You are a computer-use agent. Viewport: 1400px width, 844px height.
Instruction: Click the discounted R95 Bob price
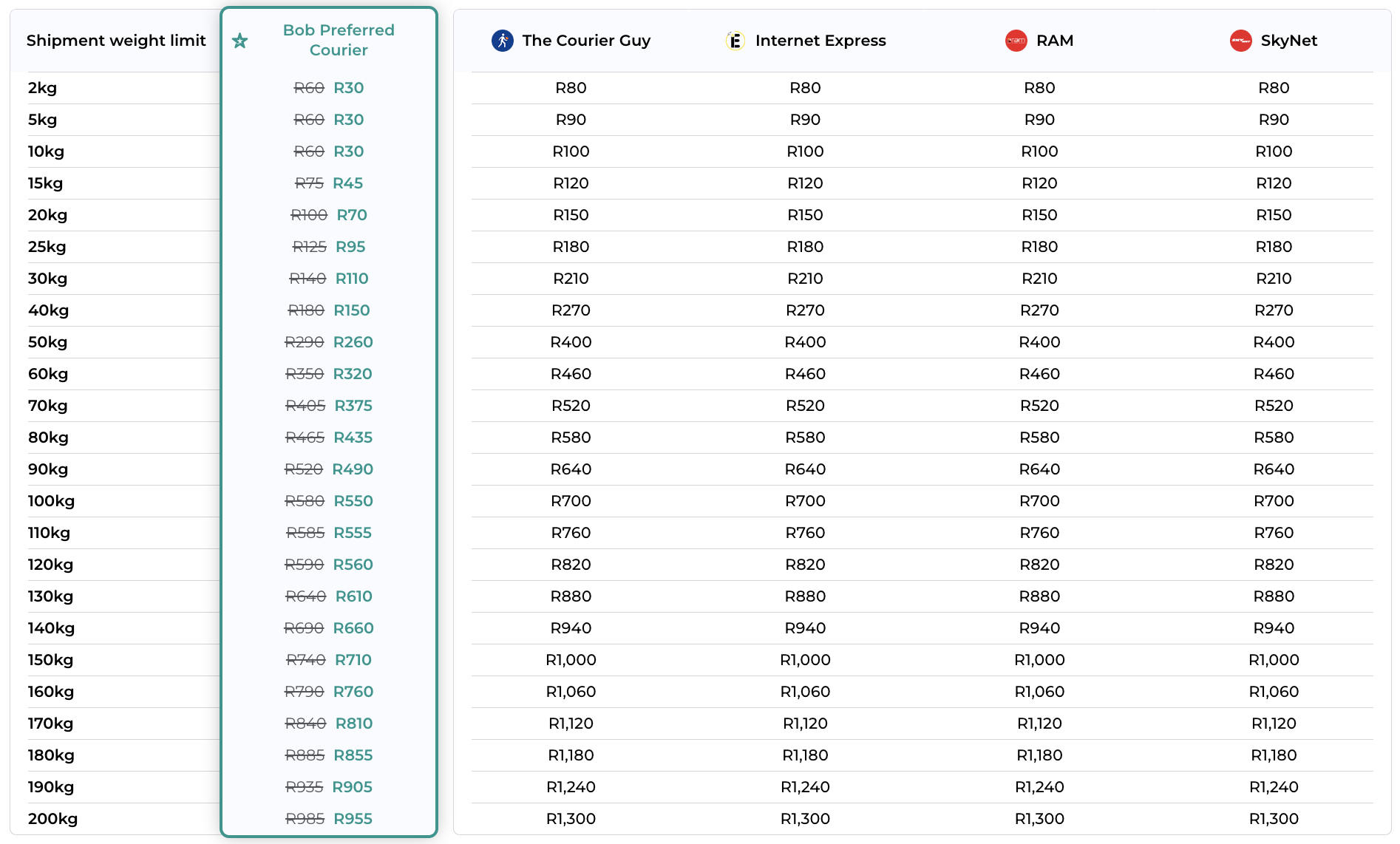(350, 247)
